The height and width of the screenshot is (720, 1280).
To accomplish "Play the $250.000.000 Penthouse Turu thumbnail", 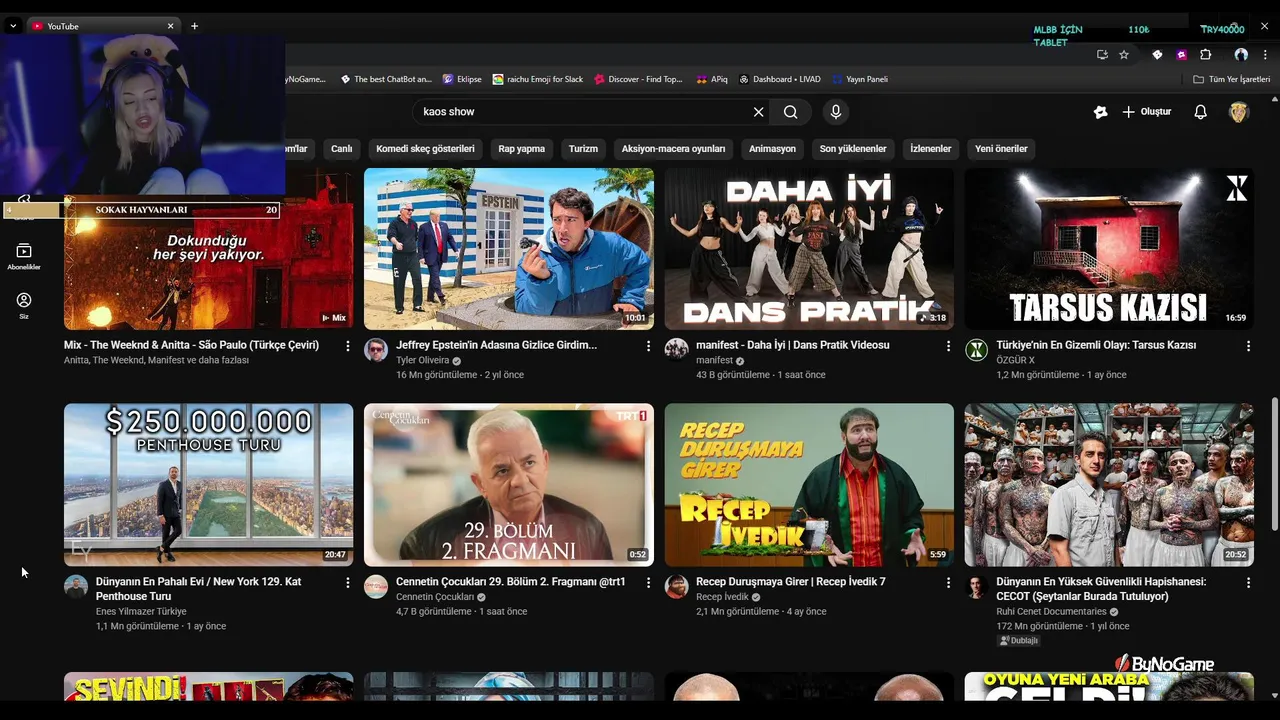I will (x=209, y=485).
